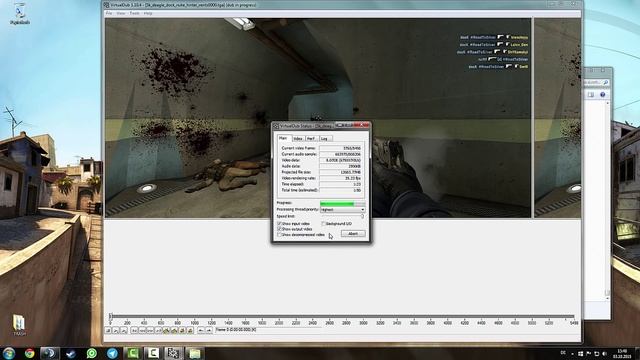Click the Stop playback button in VirtualDub toolbar
This screenshot has width=640, height=360.
108,330
